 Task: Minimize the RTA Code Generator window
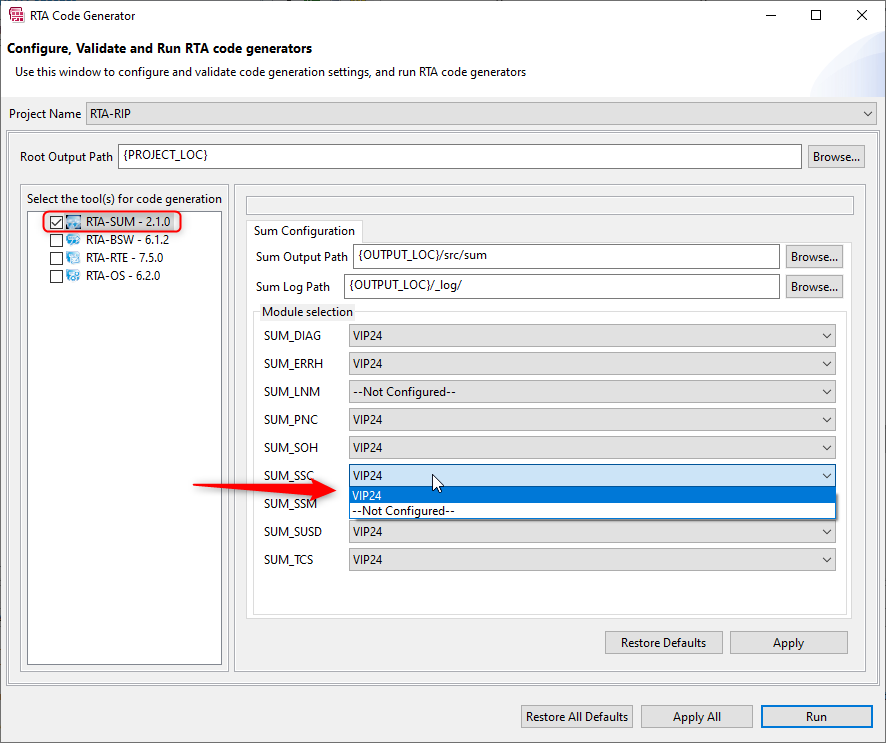771,15
